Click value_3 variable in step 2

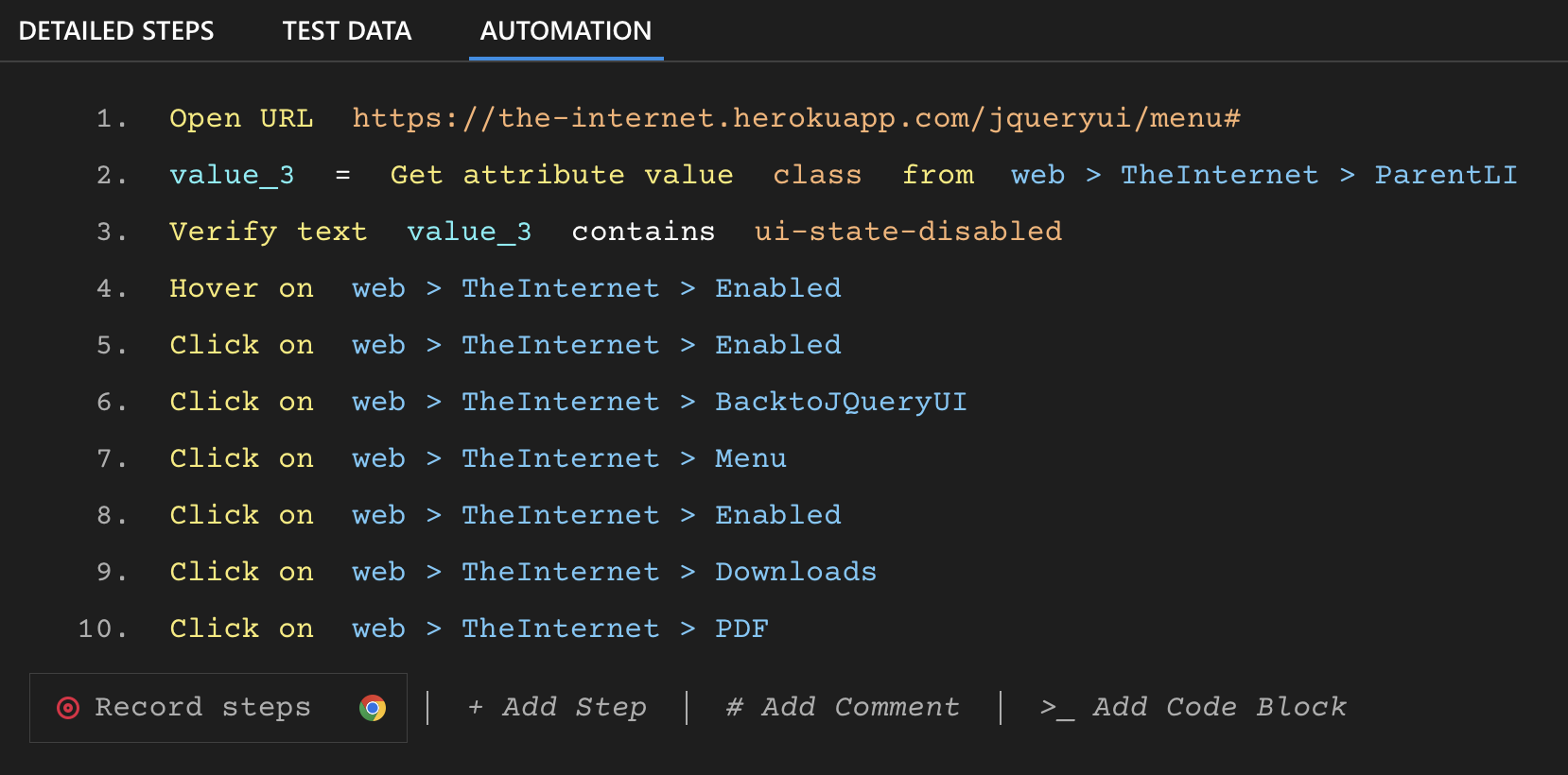click(x=232, y=175)
